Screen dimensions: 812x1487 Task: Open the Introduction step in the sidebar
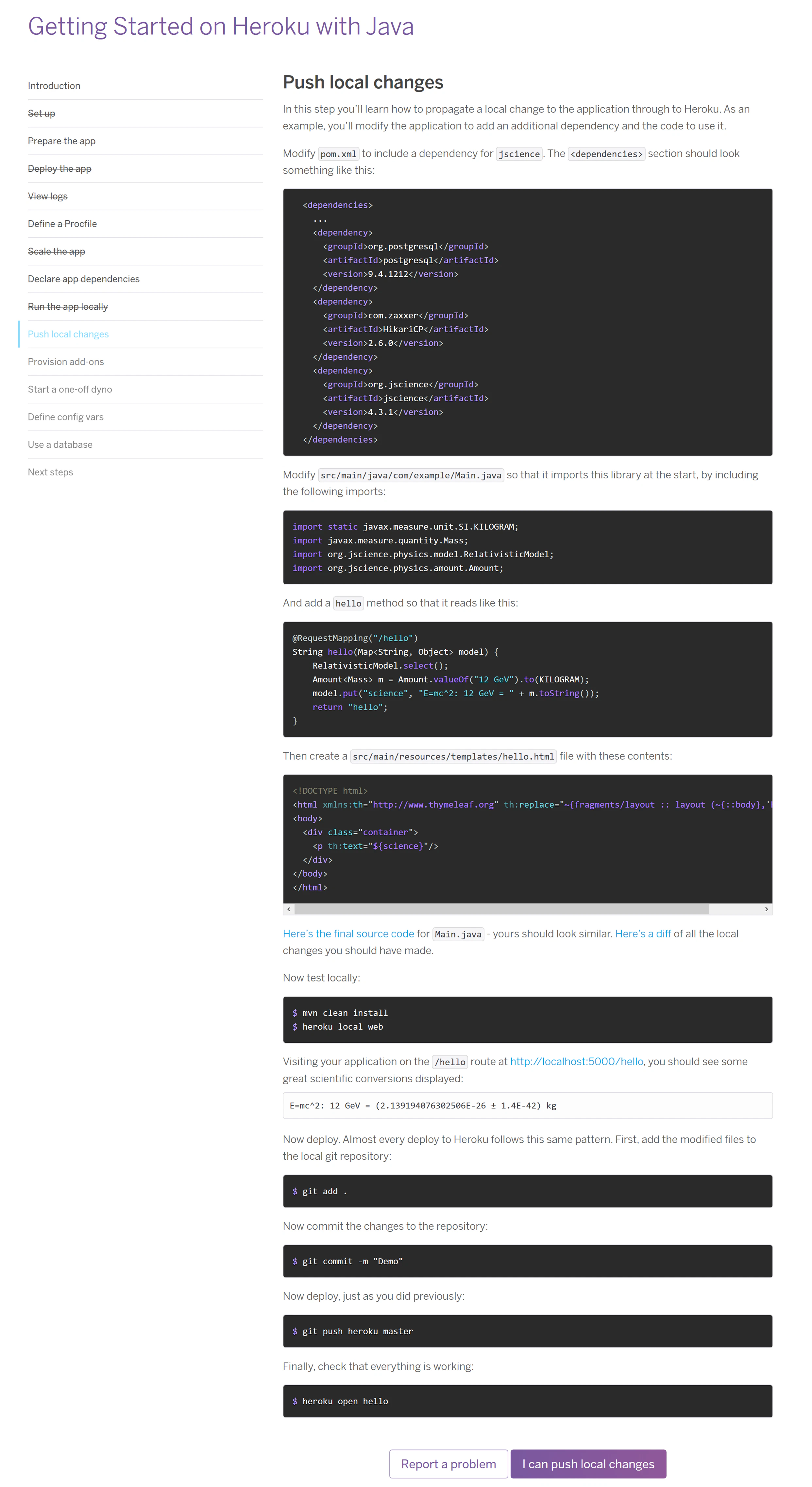[54, 85]
